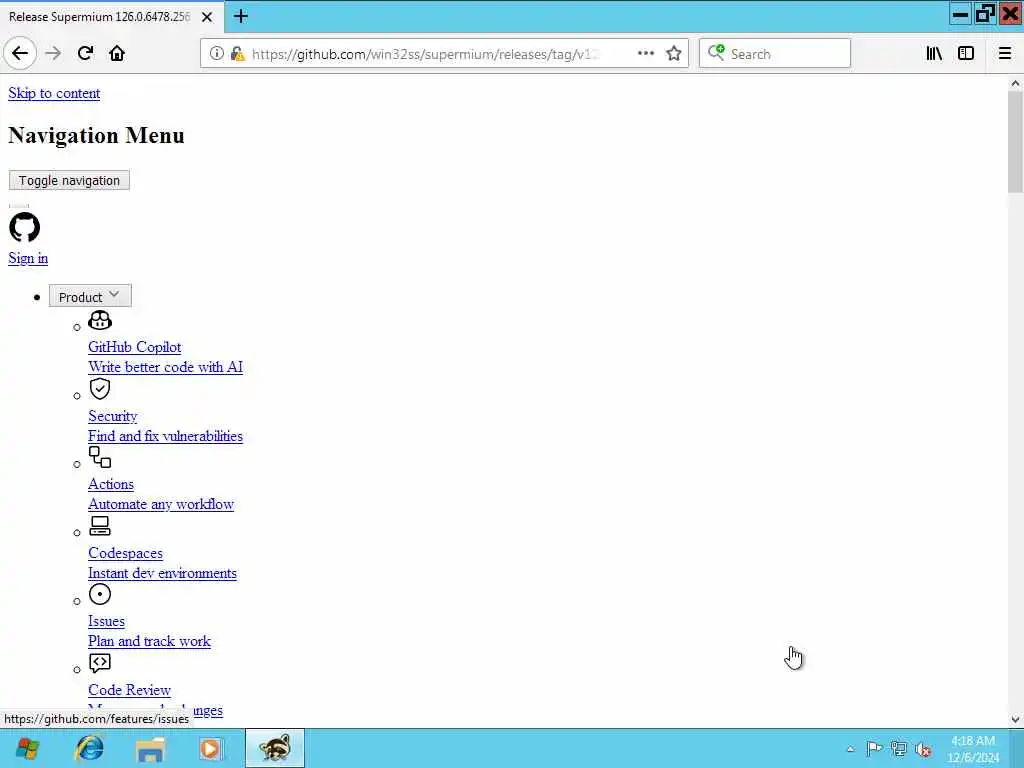Screen dimensions: 1024x768
Task: Launch Internet Explorer from taskbar
Action: pos(89,748)
